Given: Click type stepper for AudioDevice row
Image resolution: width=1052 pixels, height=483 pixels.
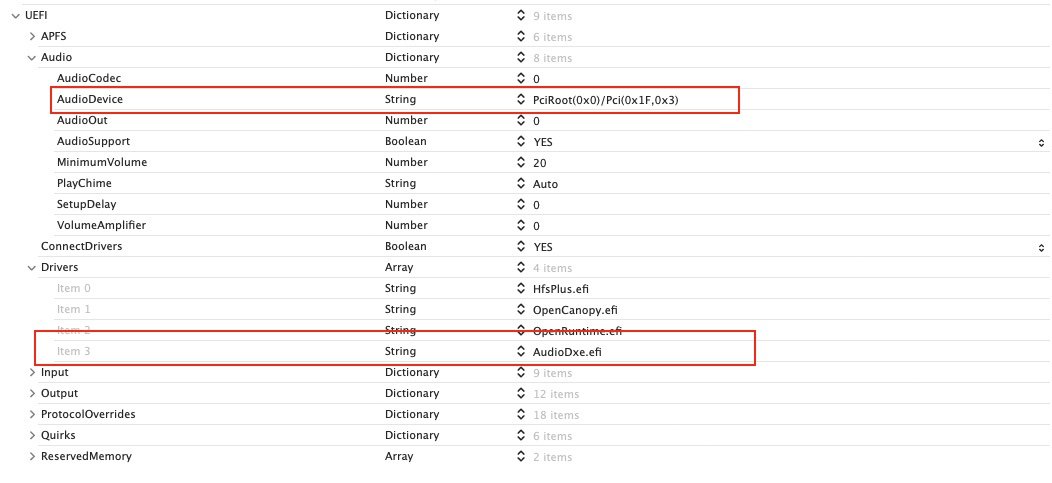Looking at the screenshot, I should point(521,100).
